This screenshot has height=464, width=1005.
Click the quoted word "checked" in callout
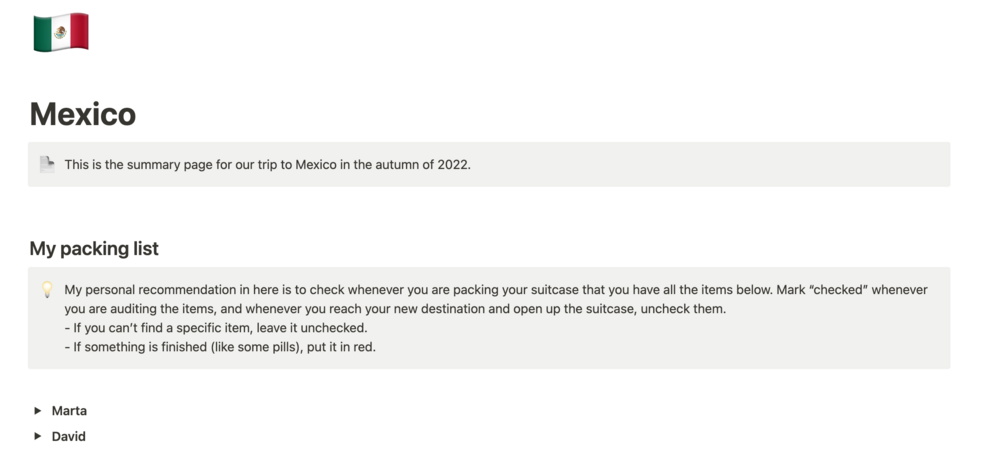point(838,290)
